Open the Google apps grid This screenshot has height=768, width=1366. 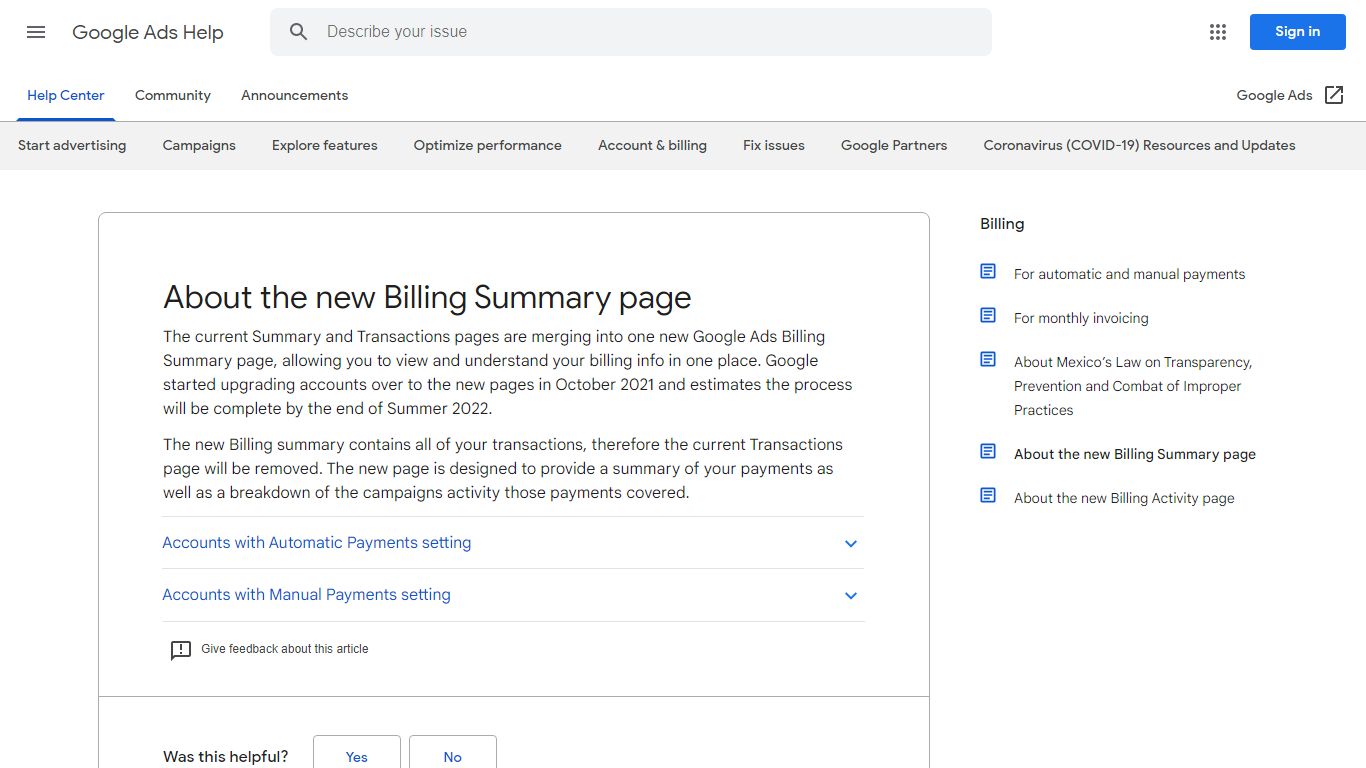click(1217, 32)
